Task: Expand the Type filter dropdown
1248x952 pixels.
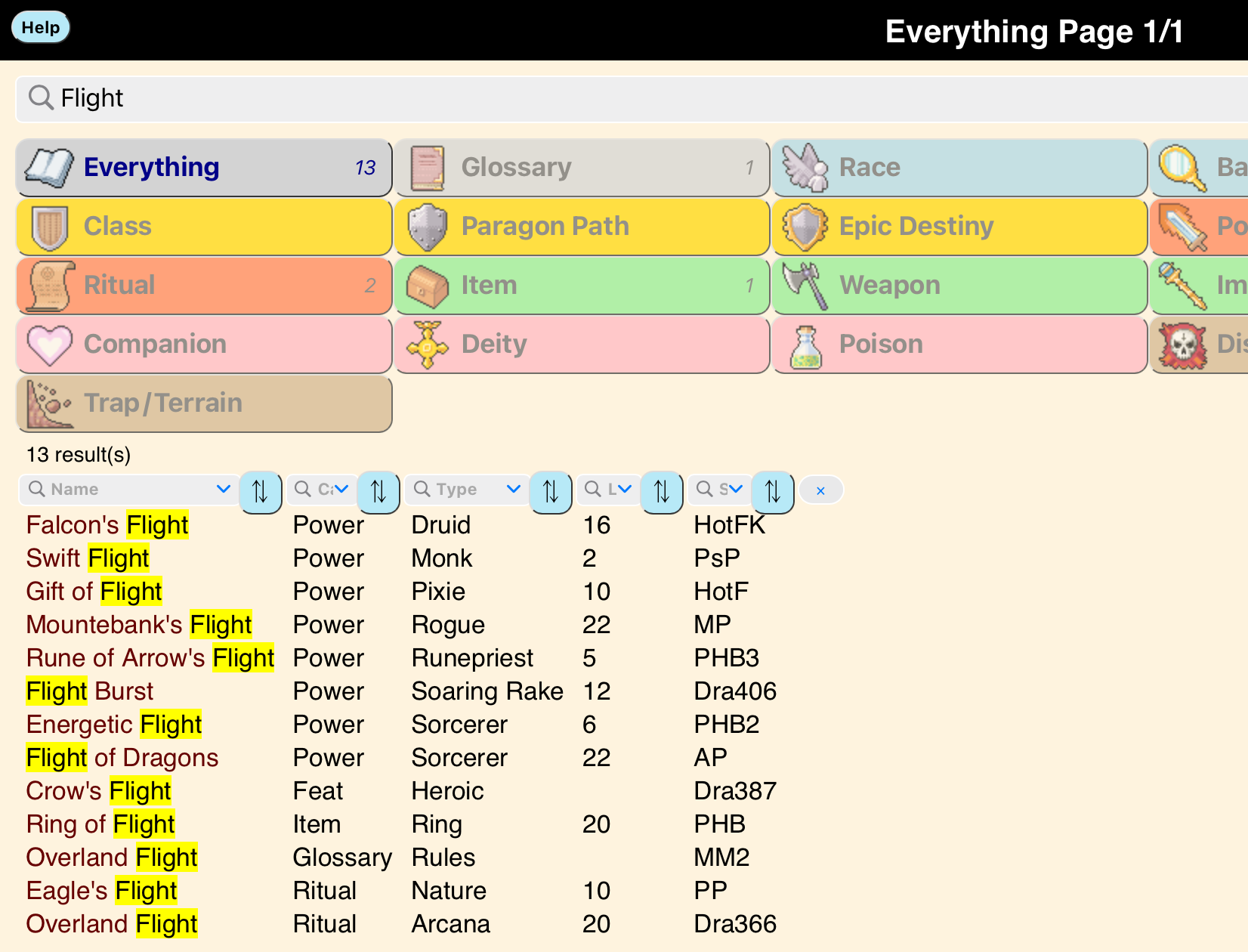Action: tap(513, 489)
